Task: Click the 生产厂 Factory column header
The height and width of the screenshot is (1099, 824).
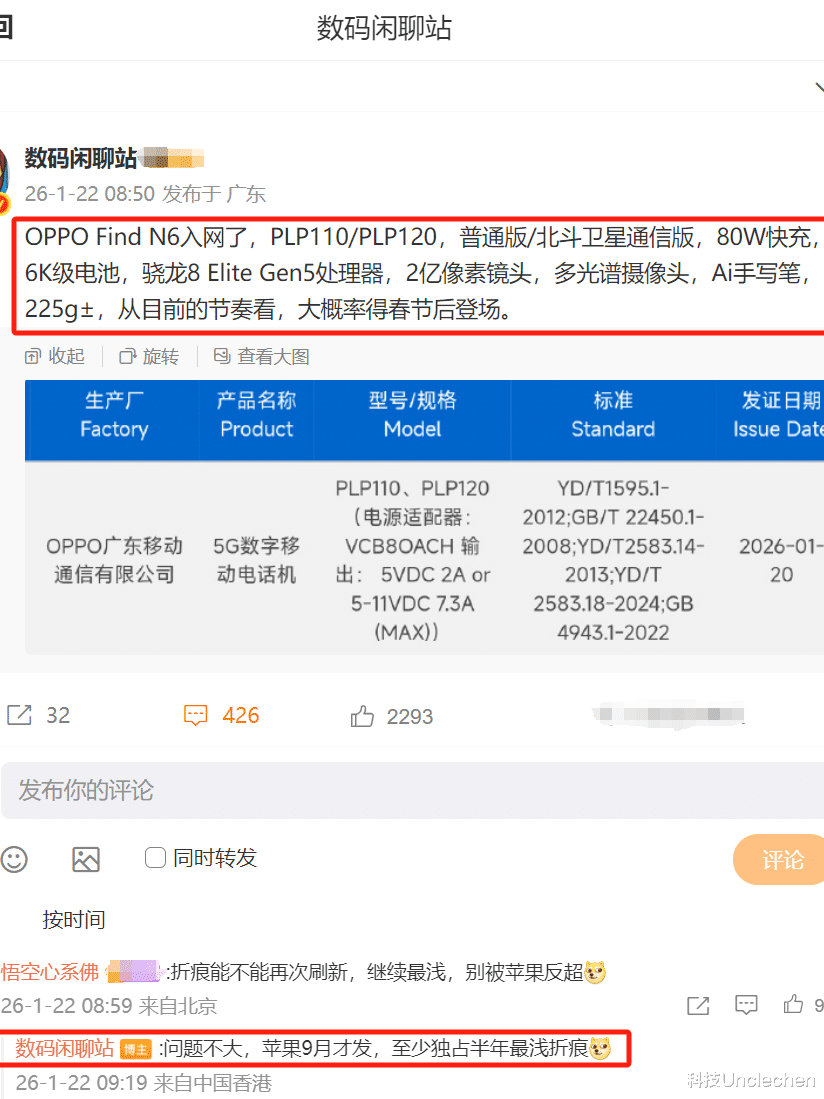Action: (114, 414)
